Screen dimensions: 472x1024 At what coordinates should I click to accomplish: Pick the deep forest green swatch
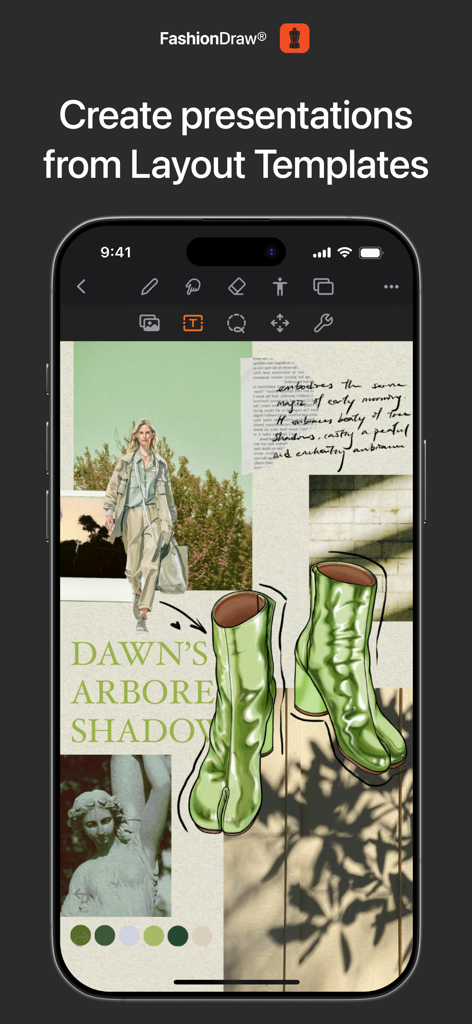click(x=178, y=936)
